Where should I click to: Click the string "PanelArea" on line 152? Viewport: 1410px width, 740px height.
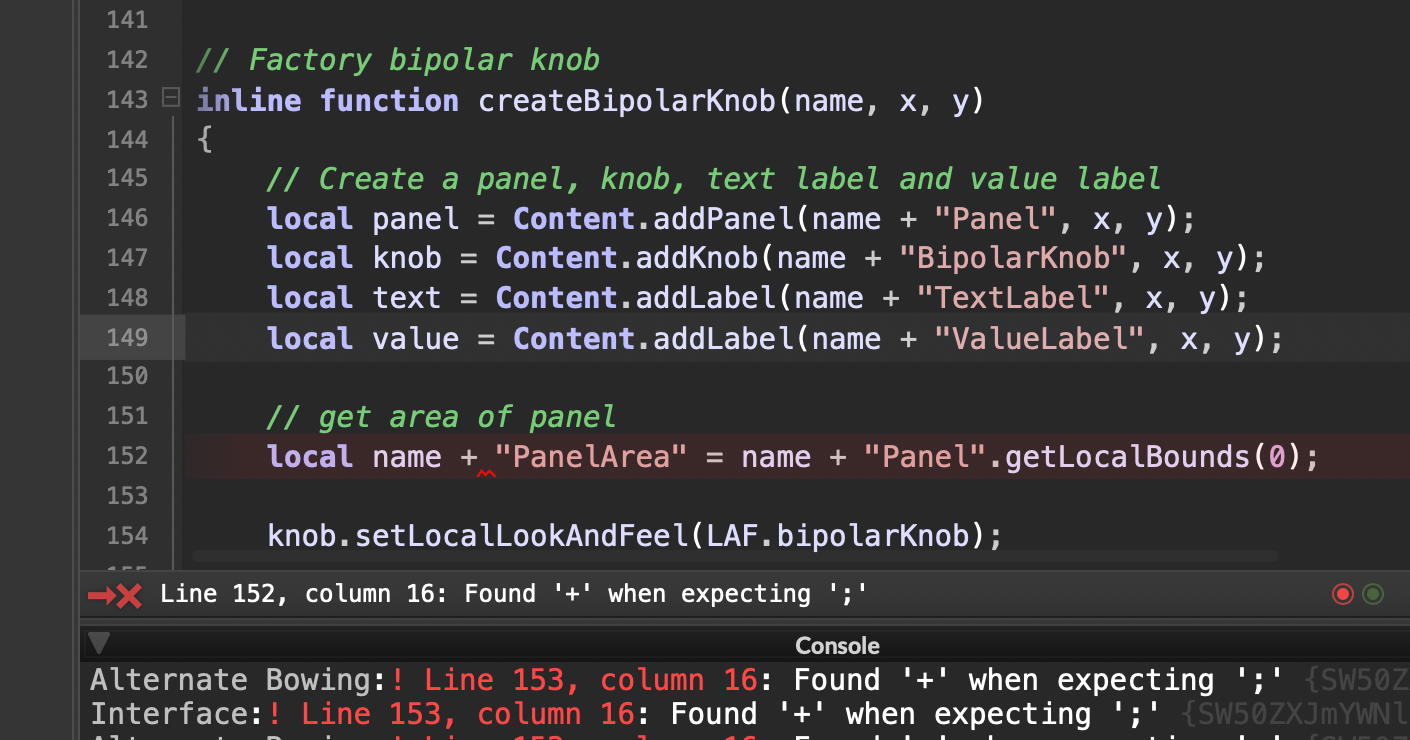point(591,457)
